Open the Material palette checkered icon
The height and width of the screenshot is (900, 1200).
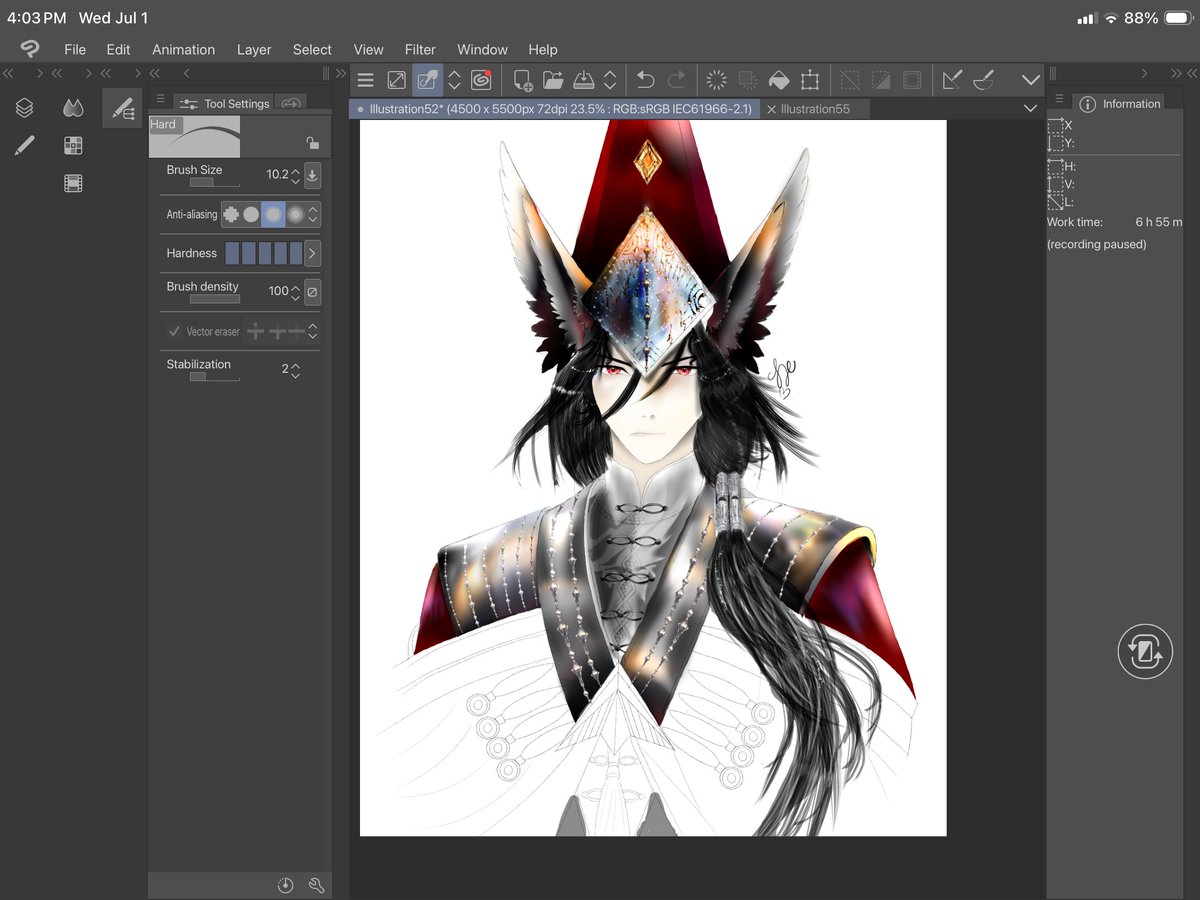[73, 146]
